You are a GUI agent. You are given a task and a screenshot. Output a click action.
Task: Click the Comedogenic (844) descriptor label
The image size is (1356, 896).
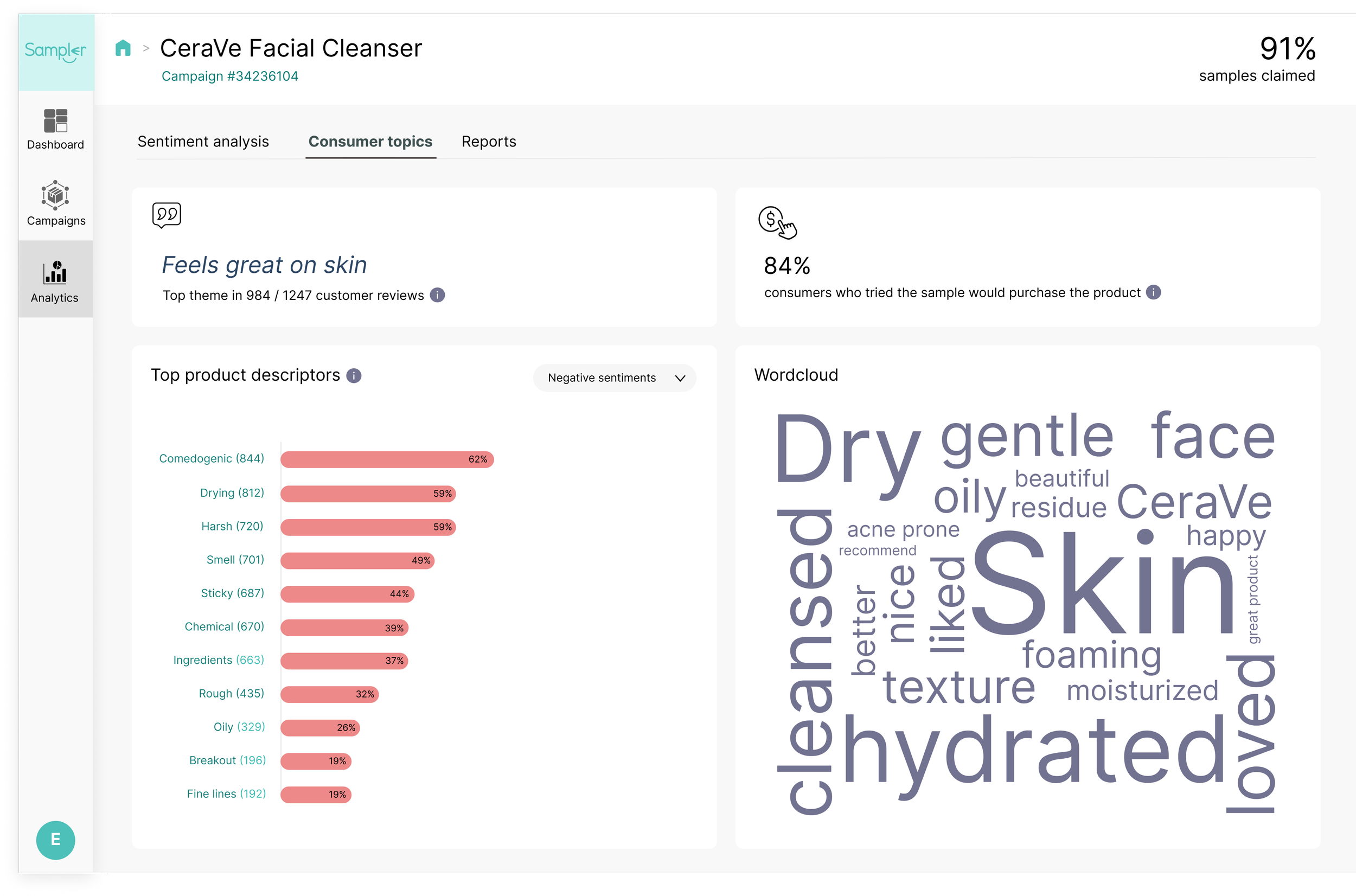point(212,458)
